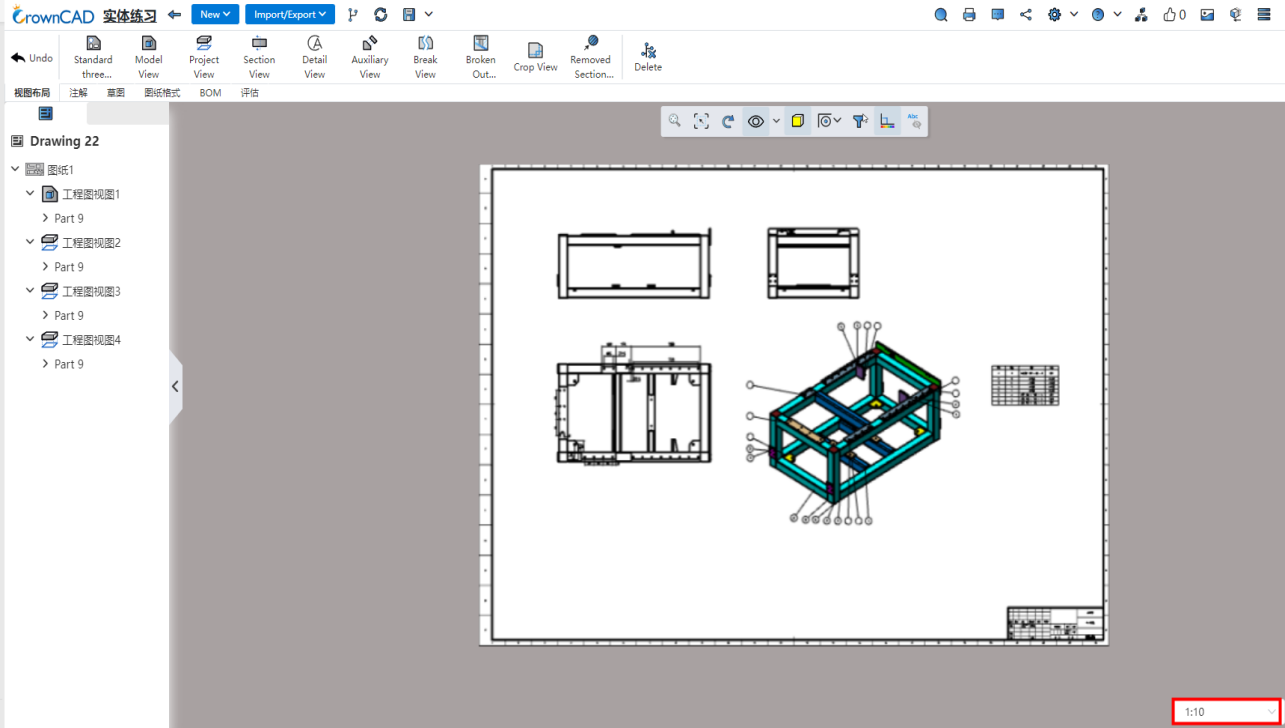Click the Delete tool

(x=648, y=58)
